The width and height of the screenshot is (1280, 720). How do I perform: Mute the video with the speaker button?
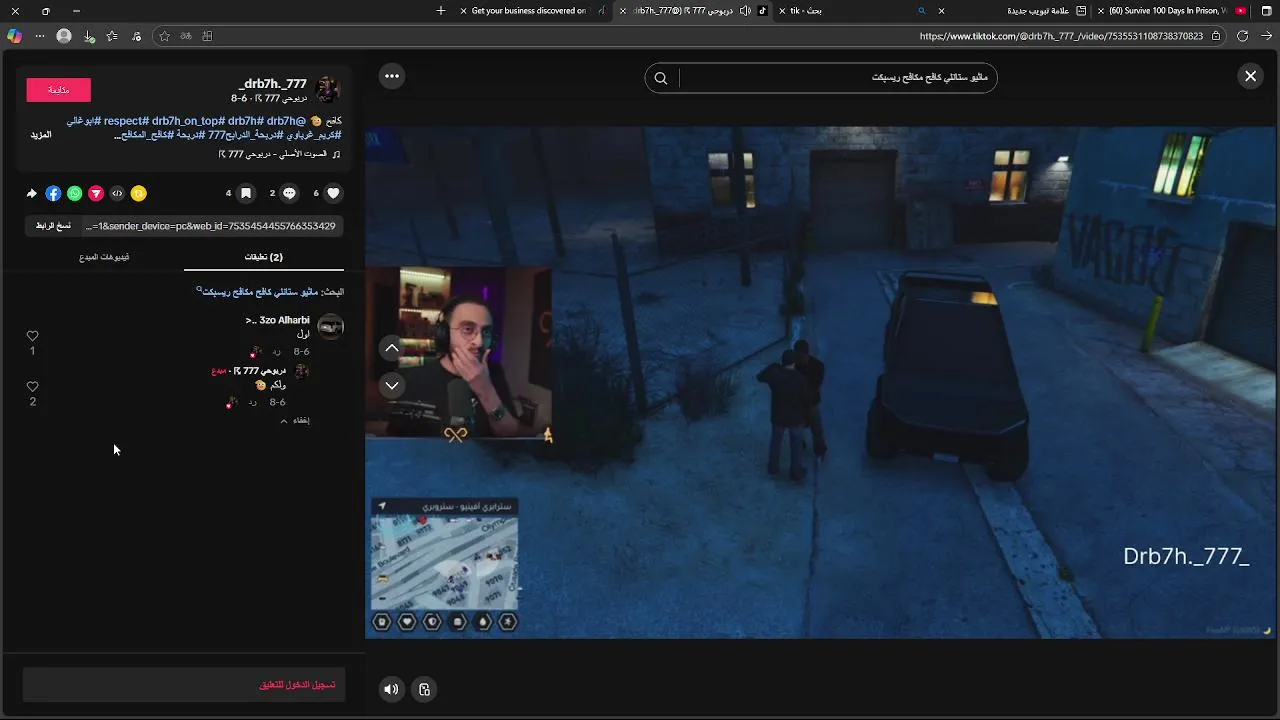(391, 689)
